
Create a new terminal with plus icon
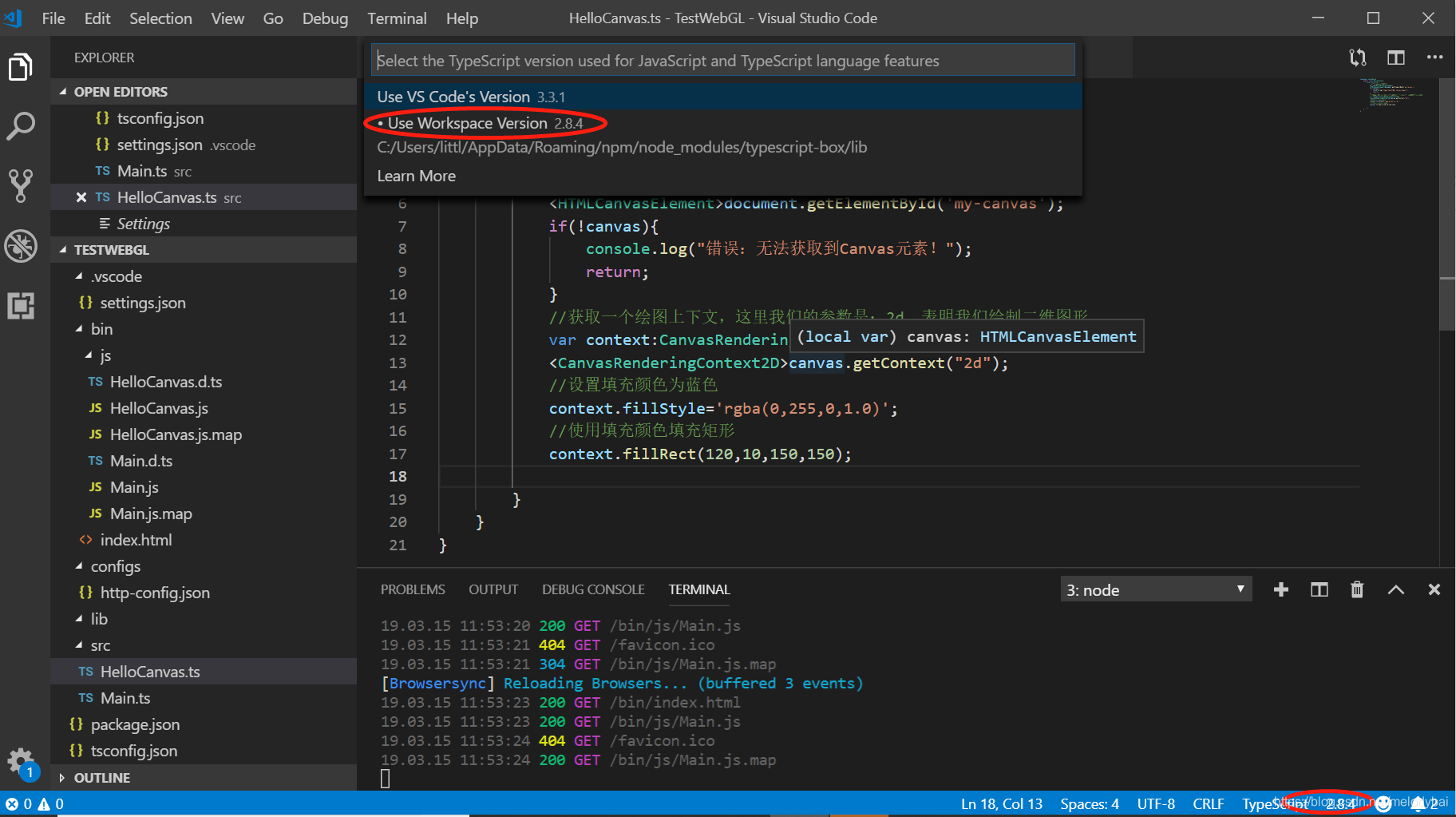(1281, 589)
